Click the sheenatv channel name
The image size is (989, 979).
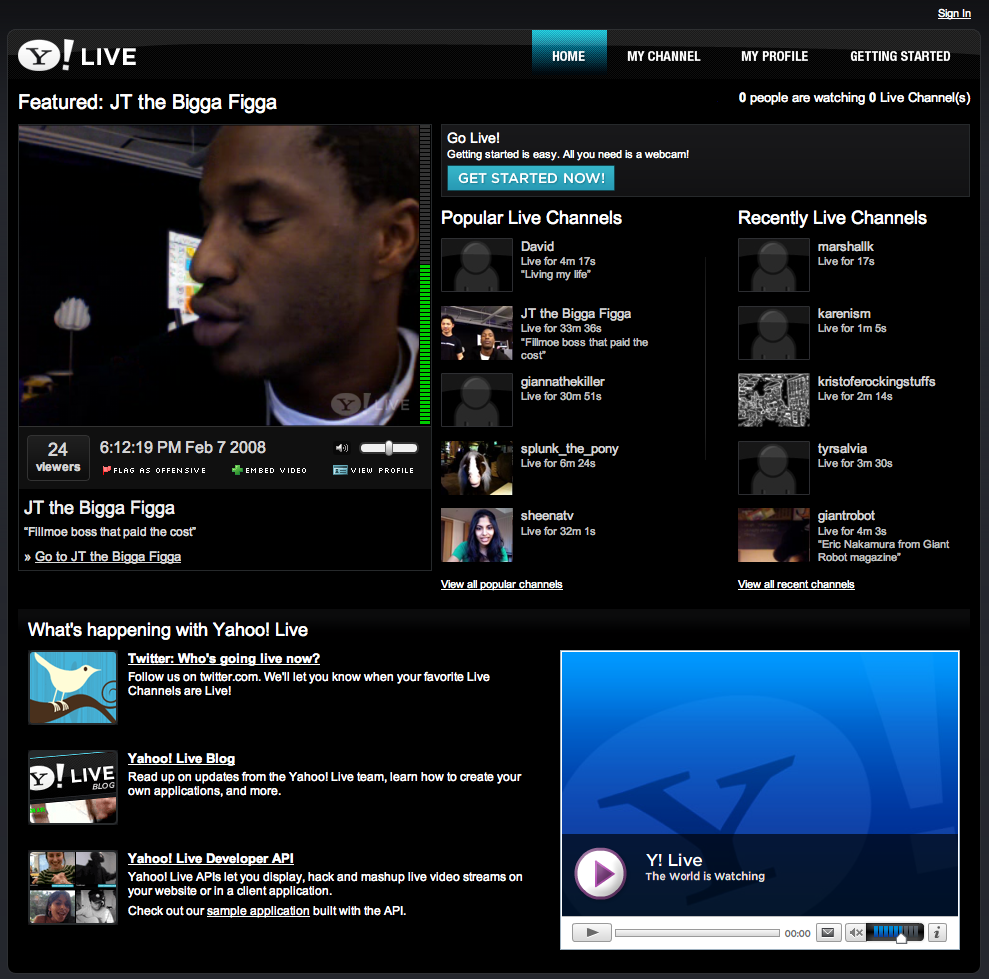coord(547,515)
